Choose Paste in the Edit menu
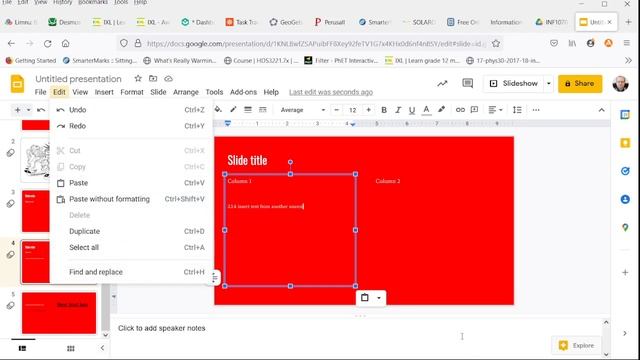Screen dimensions: 640x360 coord(131,183)
